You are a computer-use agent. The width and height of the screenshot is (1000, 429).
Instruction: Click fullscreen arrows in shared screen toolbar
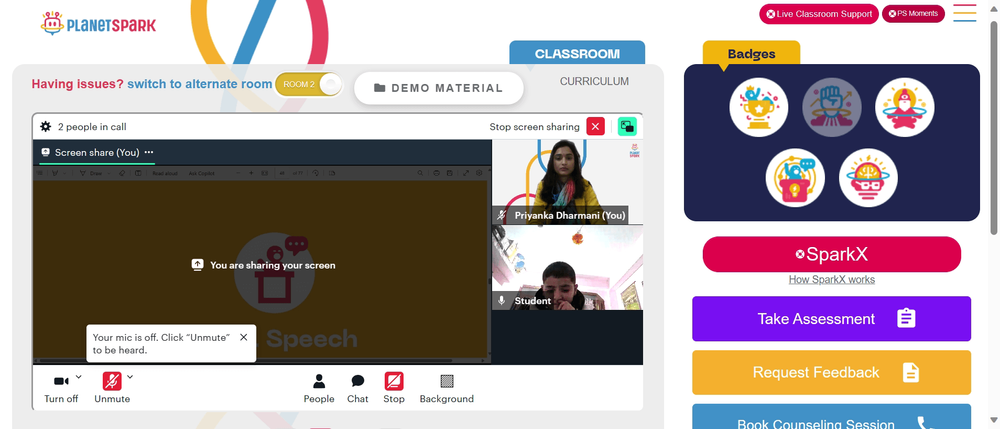[x=466, y=173]
